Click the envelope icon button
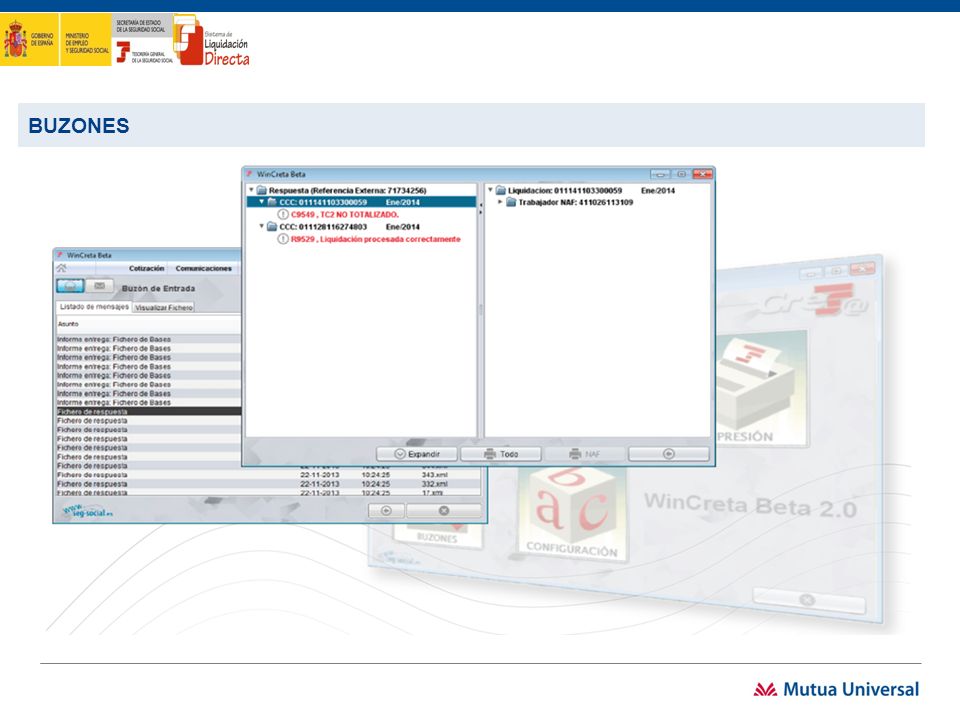 click(100, 286)
